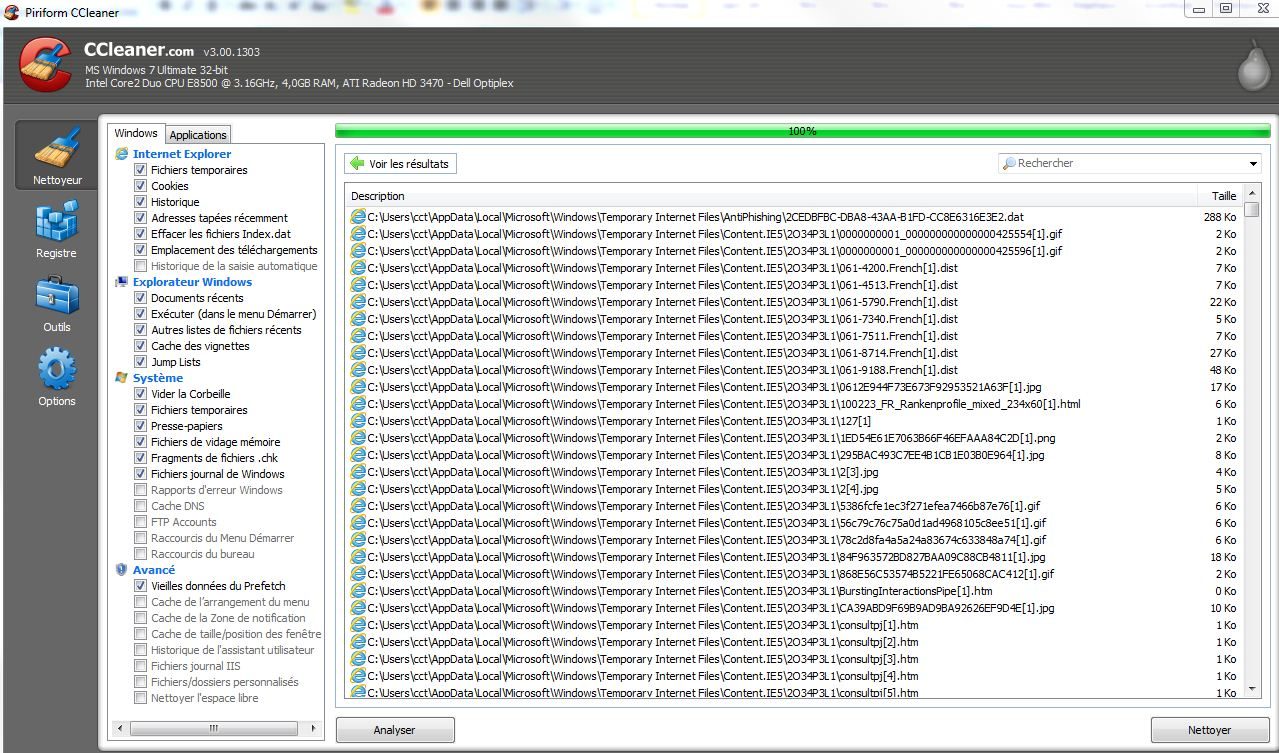Switch to the Applications tab

(198, 135)
